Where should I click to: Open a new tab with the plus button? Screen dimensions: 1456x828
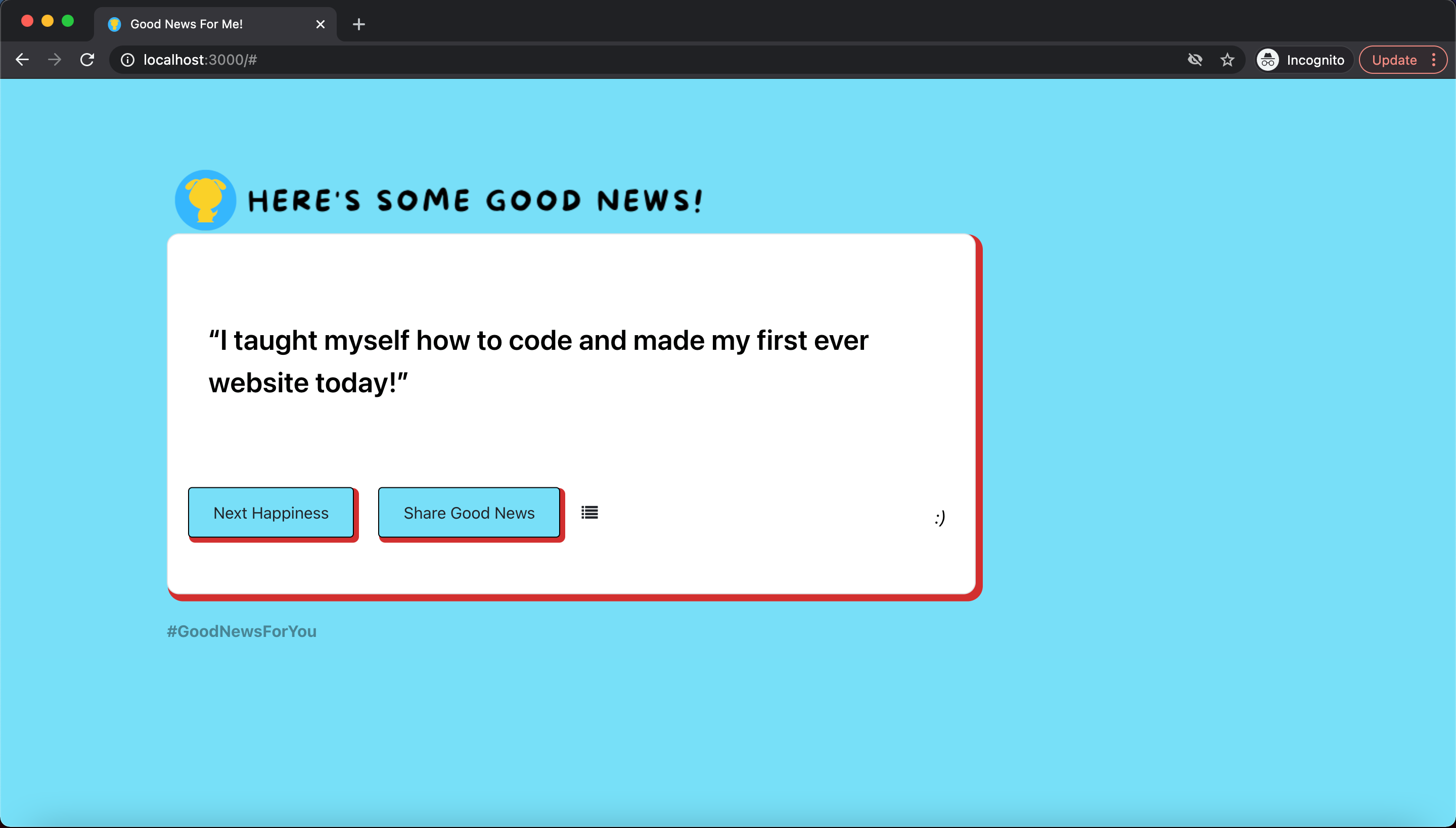coord(358,24)
